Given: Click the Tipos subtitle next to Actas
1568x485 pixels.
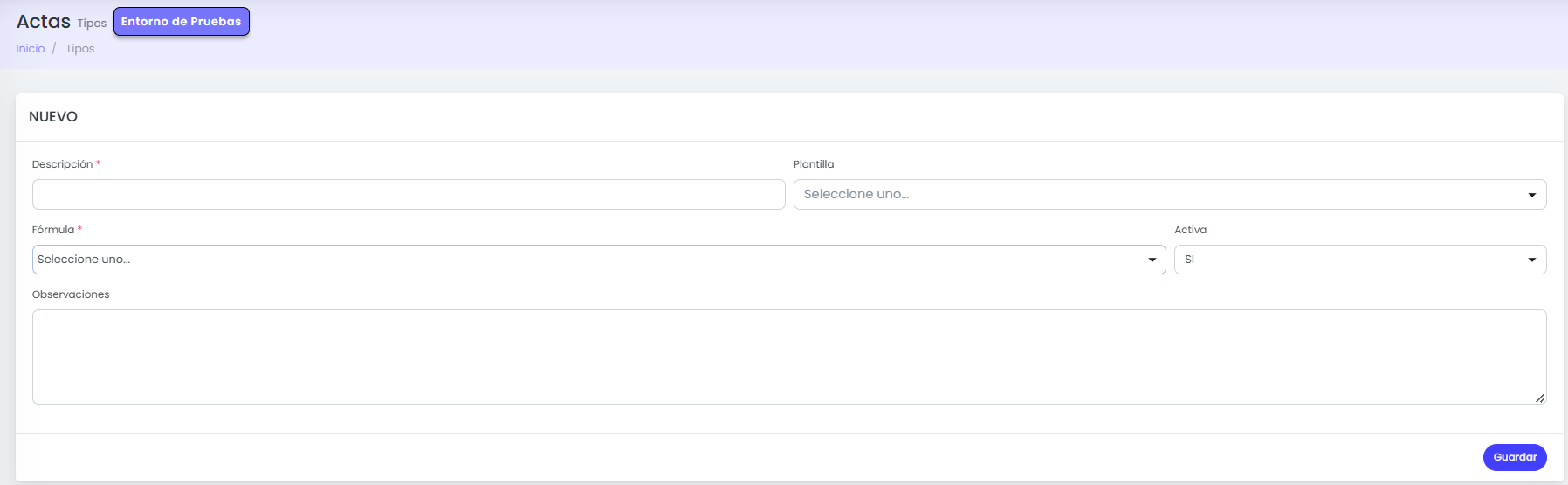Looking at the screenshot, I should 92,24.
